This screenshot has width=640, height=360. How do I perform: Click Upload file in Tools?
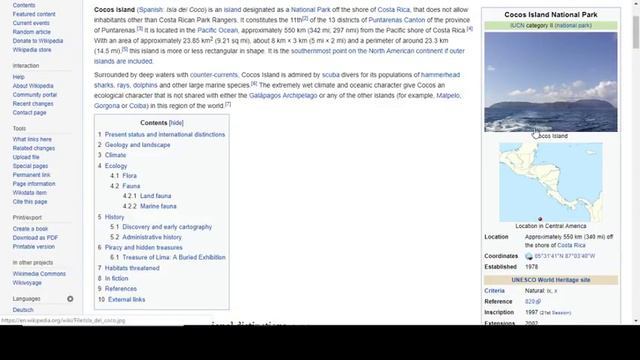(x=26, y=157)
